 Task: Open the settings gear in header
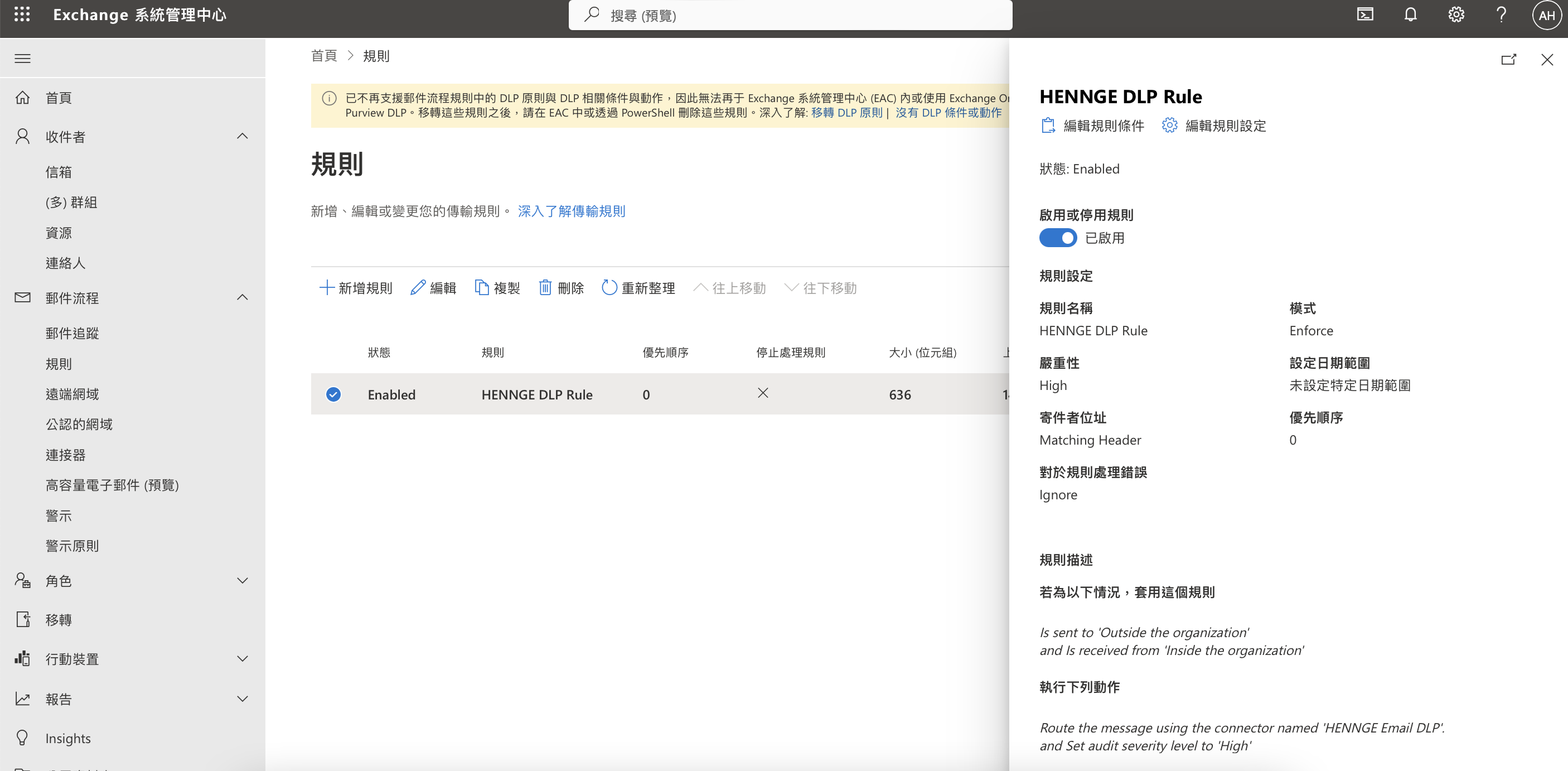(x=1456, y=15)
